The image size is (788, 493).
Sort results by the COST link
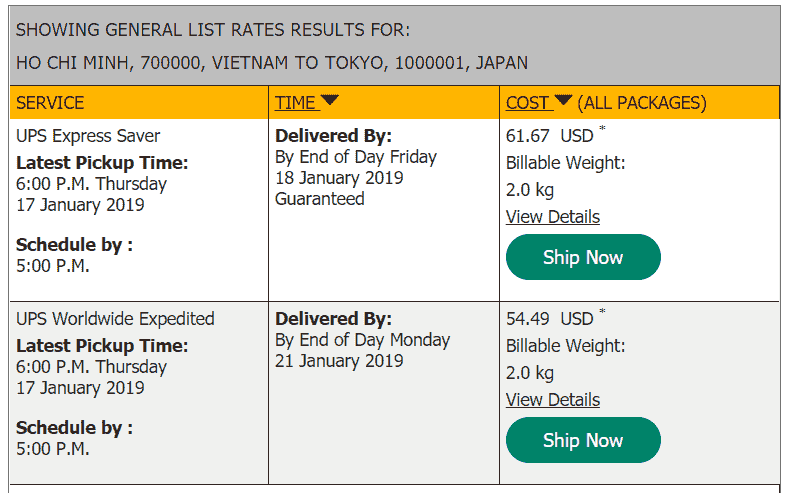pos(528,103)
